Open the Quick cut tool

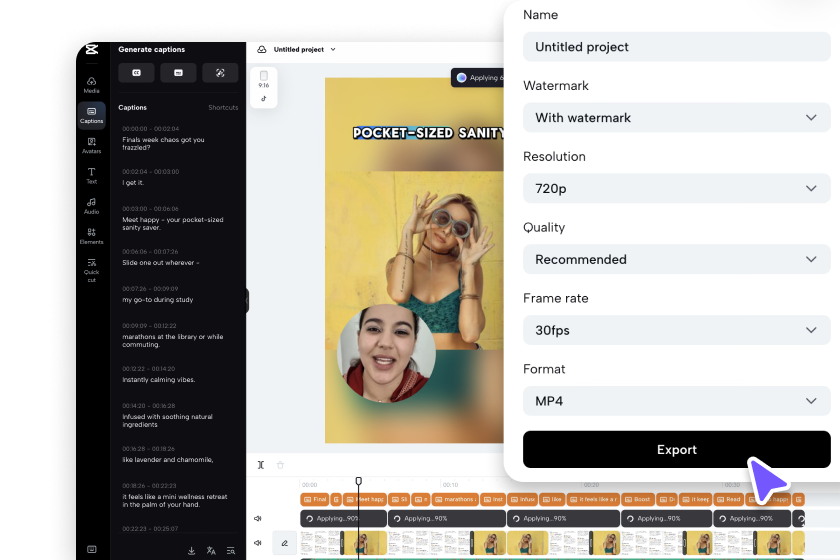92,270
